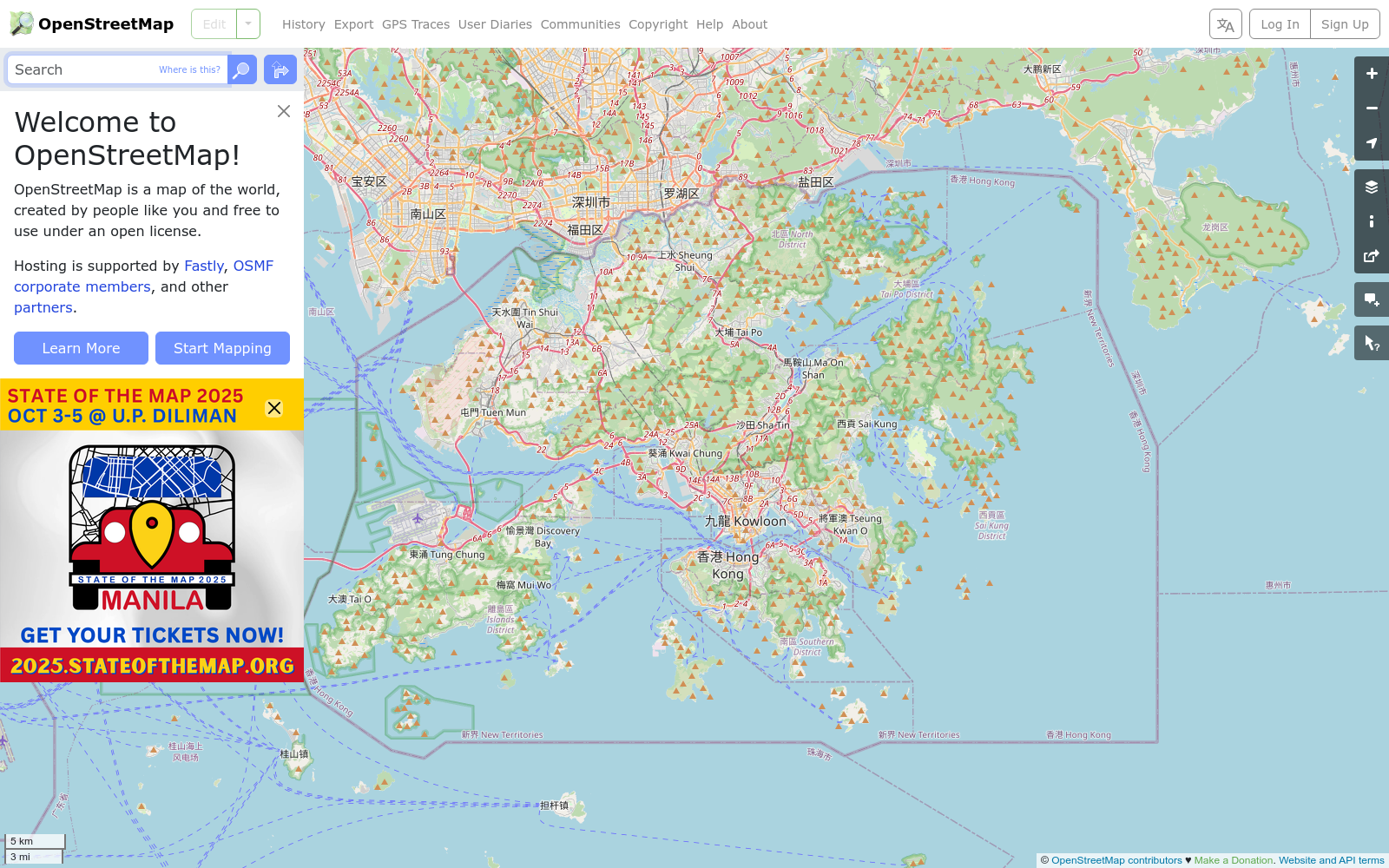Click the Edit button
Screen dimensions: 1389x868
pos(214,24)
